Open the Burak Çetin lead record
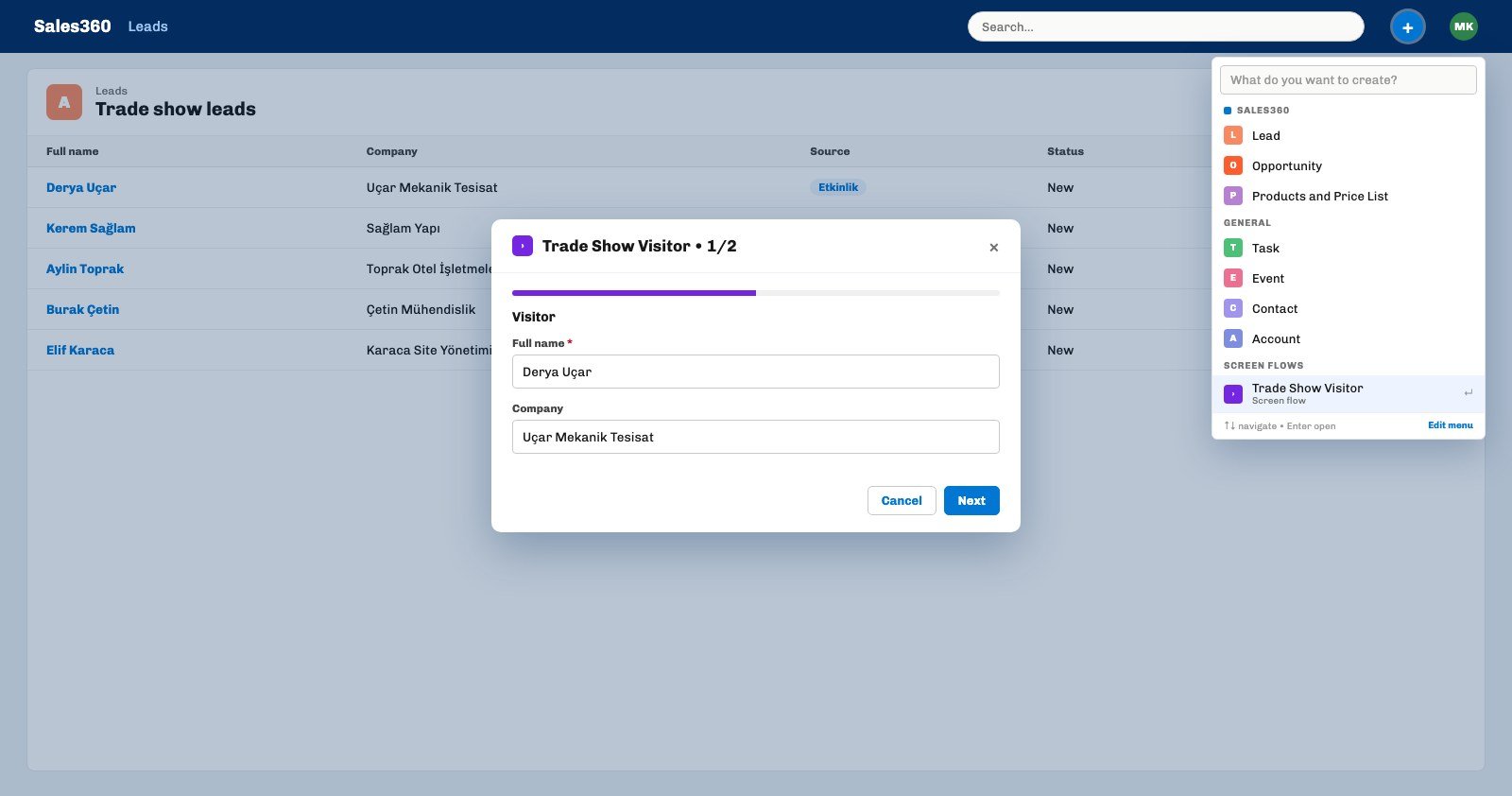The height and width of the screenshot is (796, 1512). (x=83, y=309)
